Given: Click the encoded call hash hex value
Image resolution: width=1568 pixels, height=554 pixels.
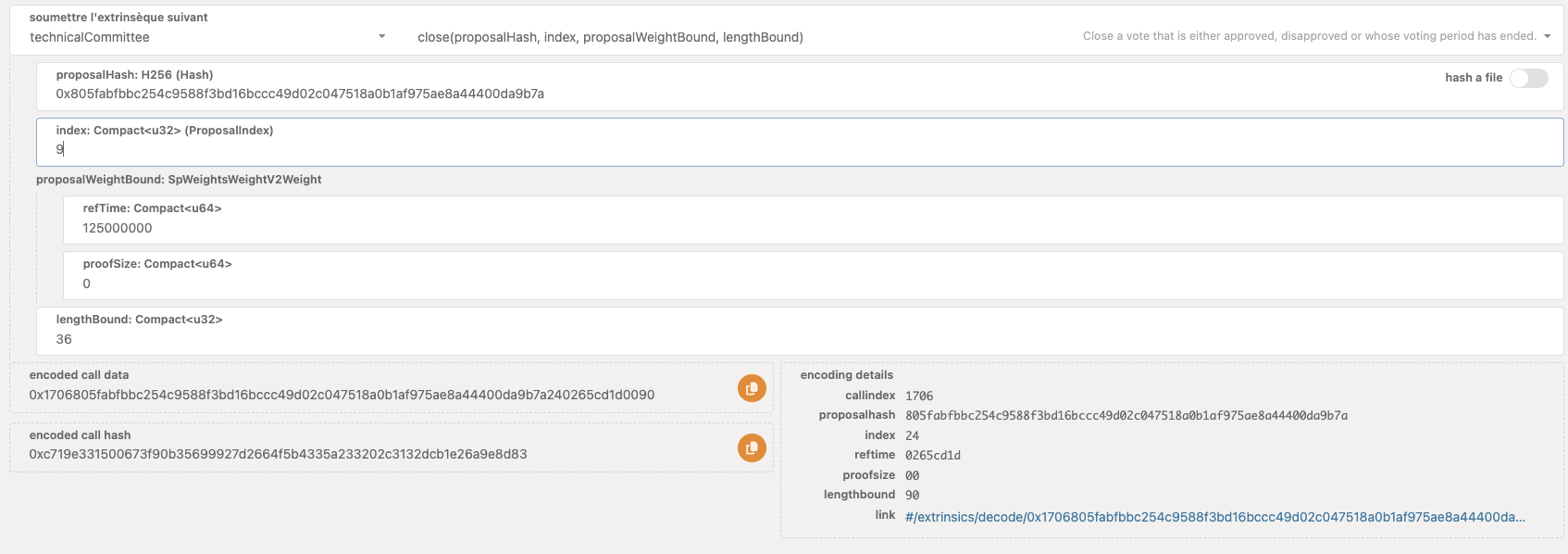Looking at the screenshot, I should (278, 454).
